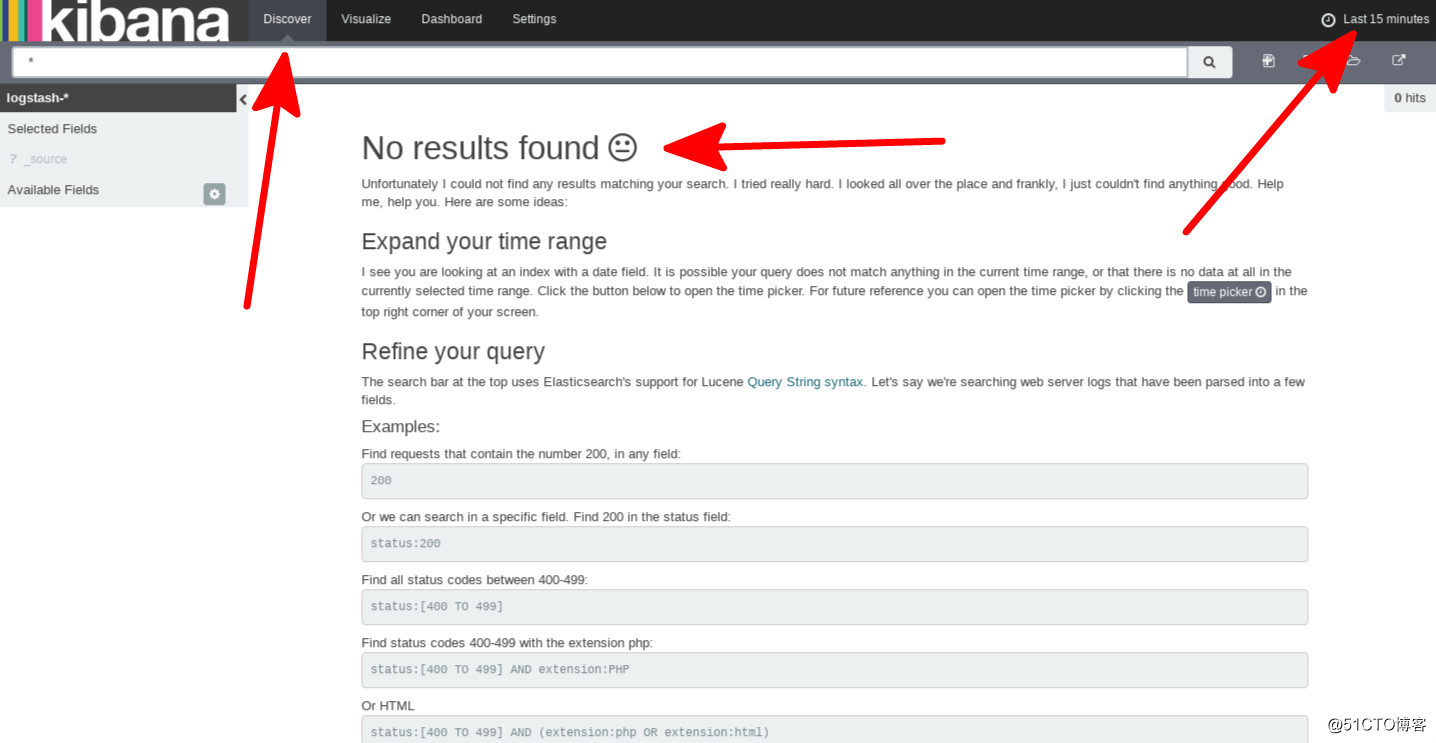Open time picker showing Last 15 minutes
The image size is (1436, 743).
pos(1375,19)
